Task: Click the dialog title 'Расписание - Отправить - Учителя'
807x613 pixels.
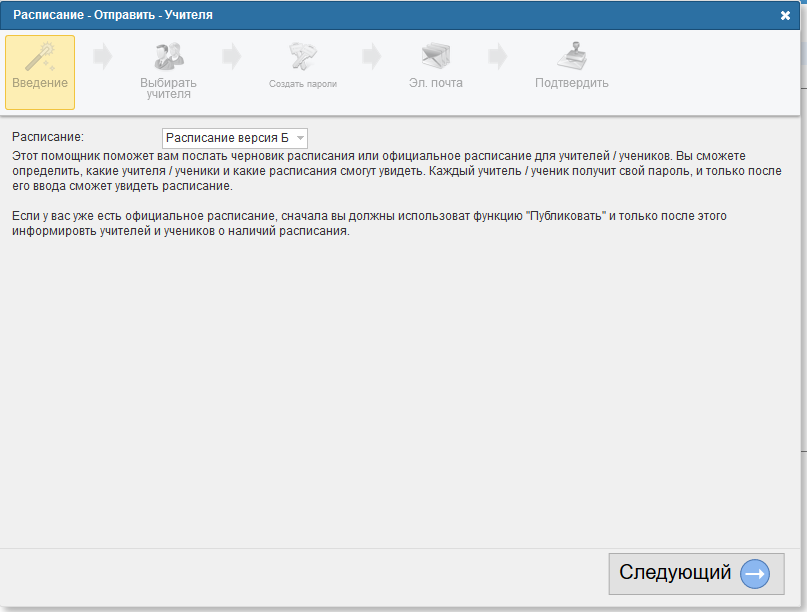Action: pos(113,16)
